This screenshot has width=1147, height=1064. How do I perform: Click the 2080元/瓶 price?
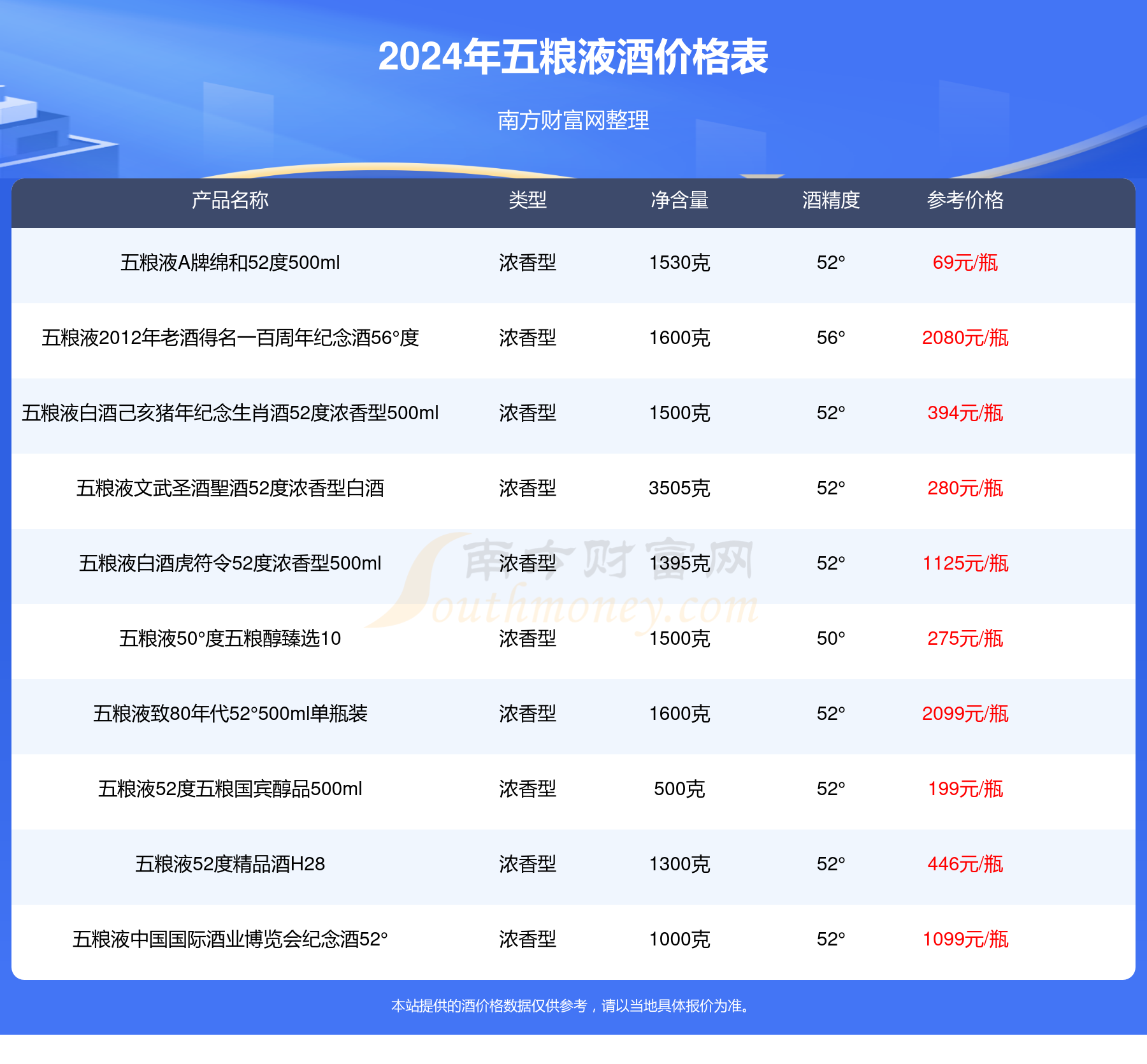click(x=965, y=338)
